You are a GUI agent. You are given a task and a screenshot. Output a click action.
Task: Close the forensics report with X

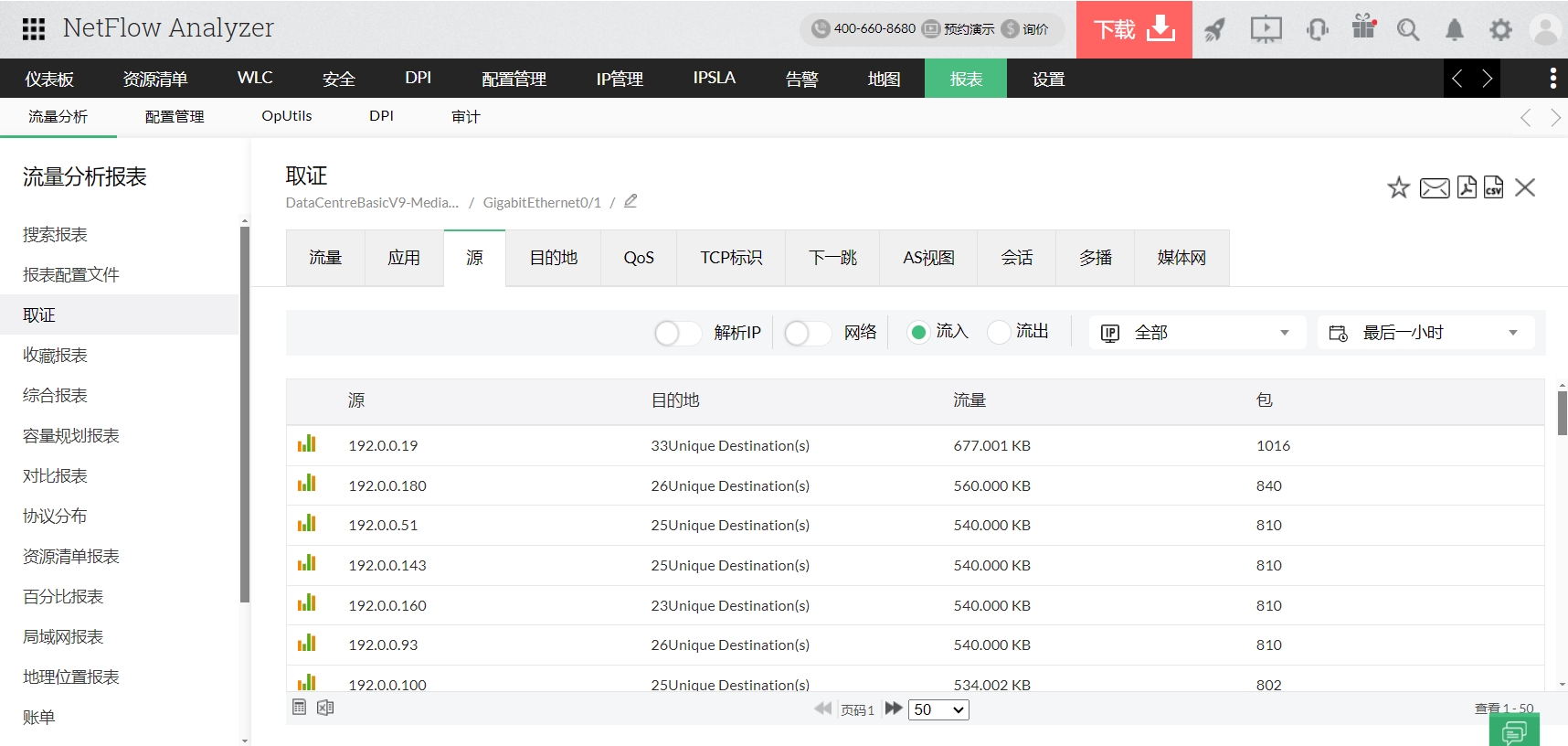(1524, 187)
